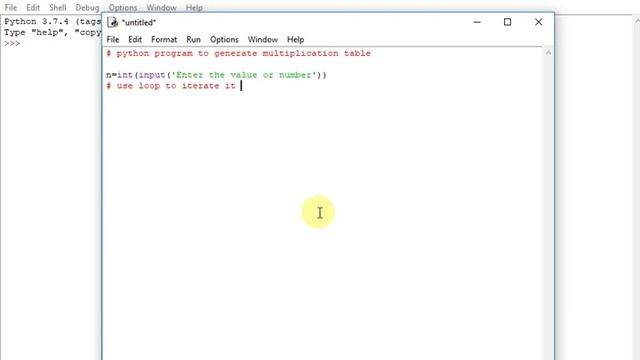Open Window menu in the Python Shell window
This screenshot has width=640, height=360.
click(x=161, y=8)
